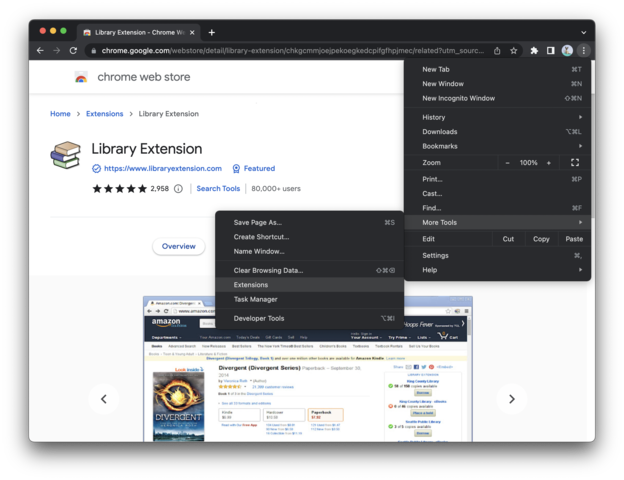Expand the History submenu
Screen dimensions: 624x480
(x=497, y=117)
